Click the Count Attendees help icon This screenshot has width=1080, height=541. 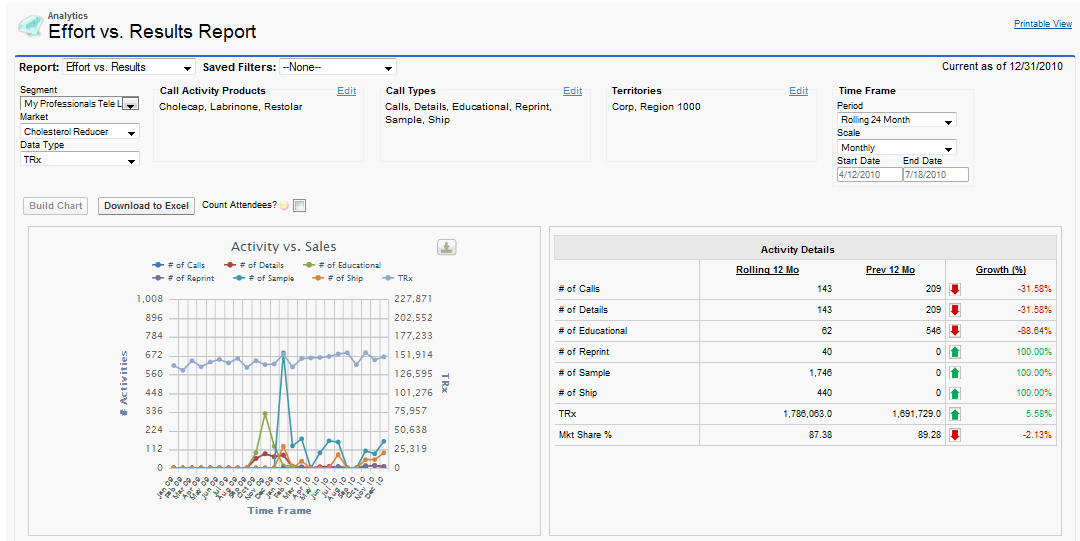tap(284, 206)
